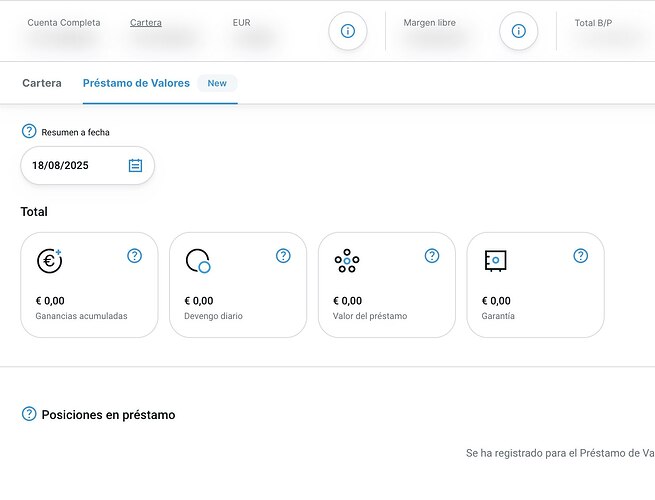Click the underlined Cartera header link
Viewport: 655px width, 500px height.
(x=146, y=22)
